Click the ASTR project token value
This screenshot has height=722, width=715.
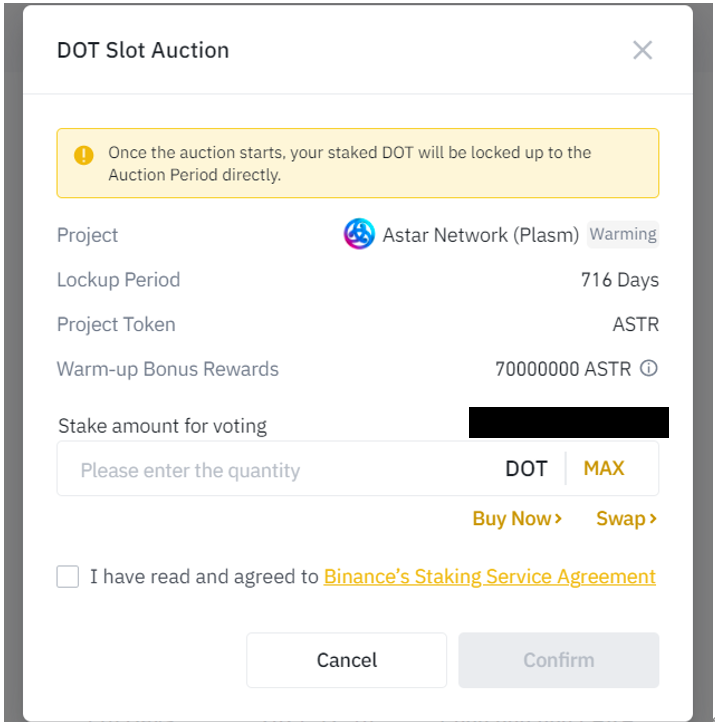click(635, 324)
